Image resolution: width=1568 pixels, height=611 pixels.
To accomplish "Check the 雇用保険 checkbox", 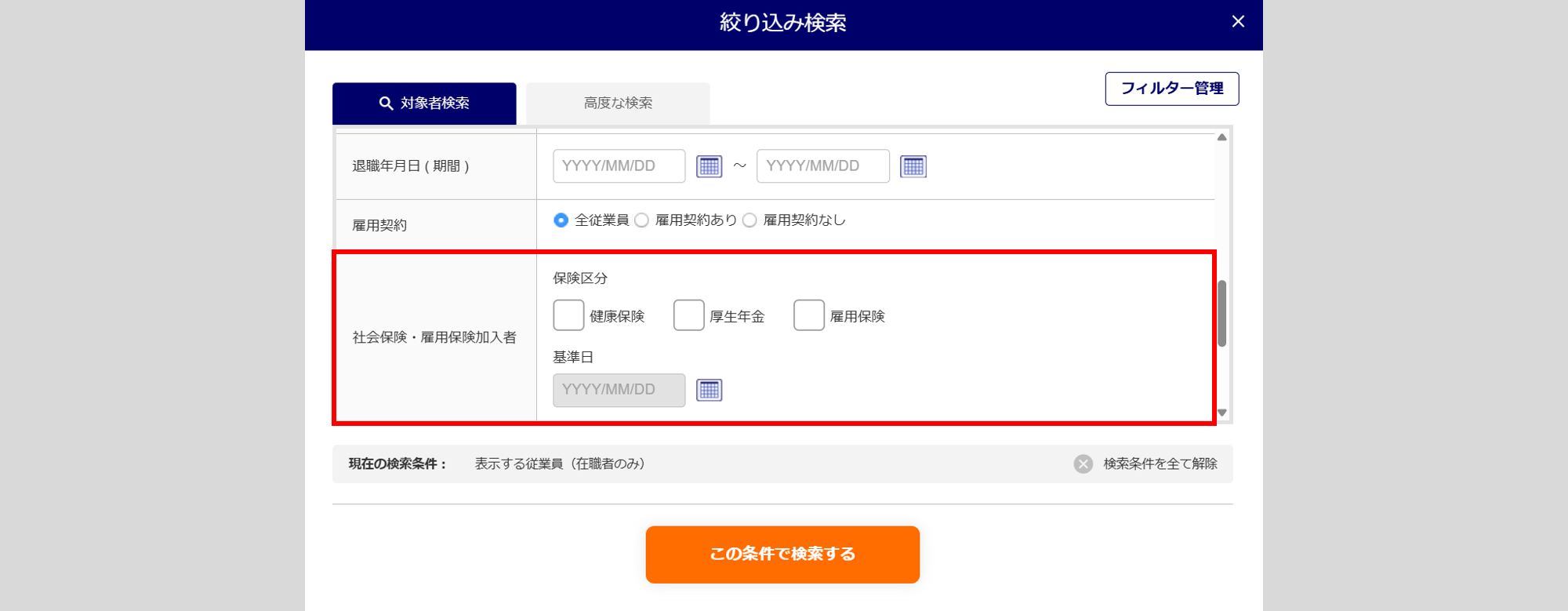I will click(808, 315).
